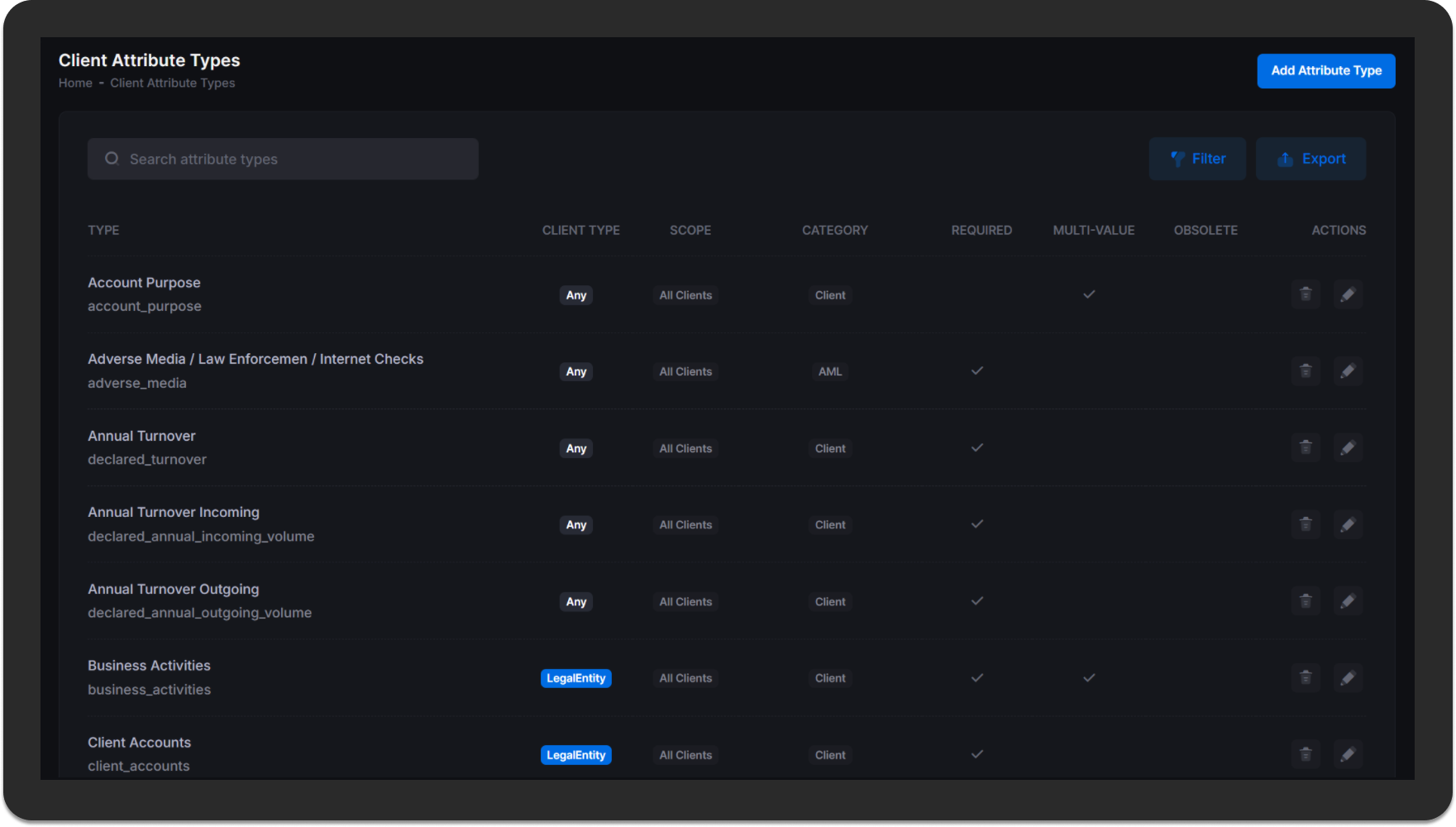Export the attribute types list
Viewport: 1456px width, 827px height.
click(x=1310, y=158)
